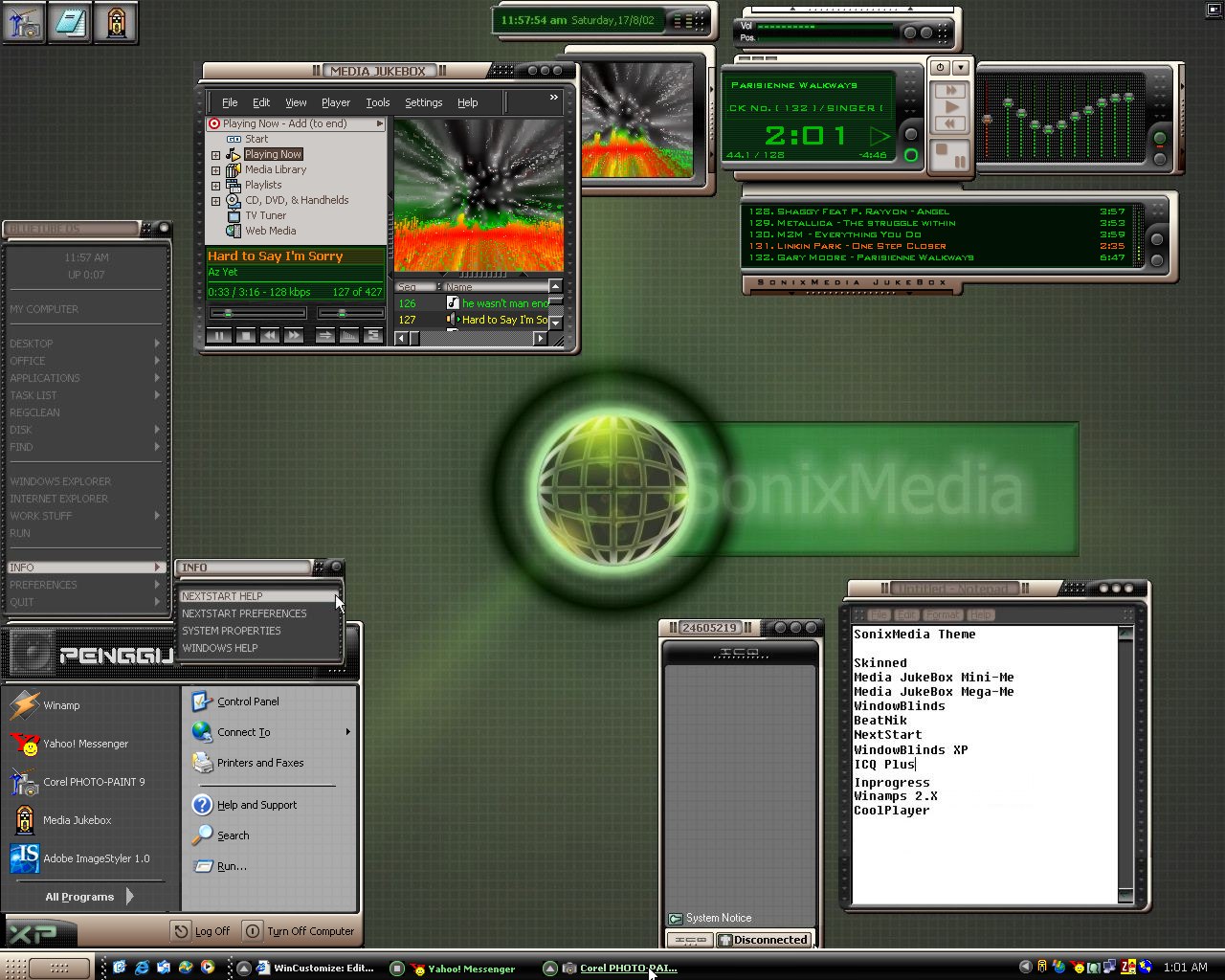Click System Notice in ICQ window
This screenshot has width=1225, height=980.
coord(709,918)
